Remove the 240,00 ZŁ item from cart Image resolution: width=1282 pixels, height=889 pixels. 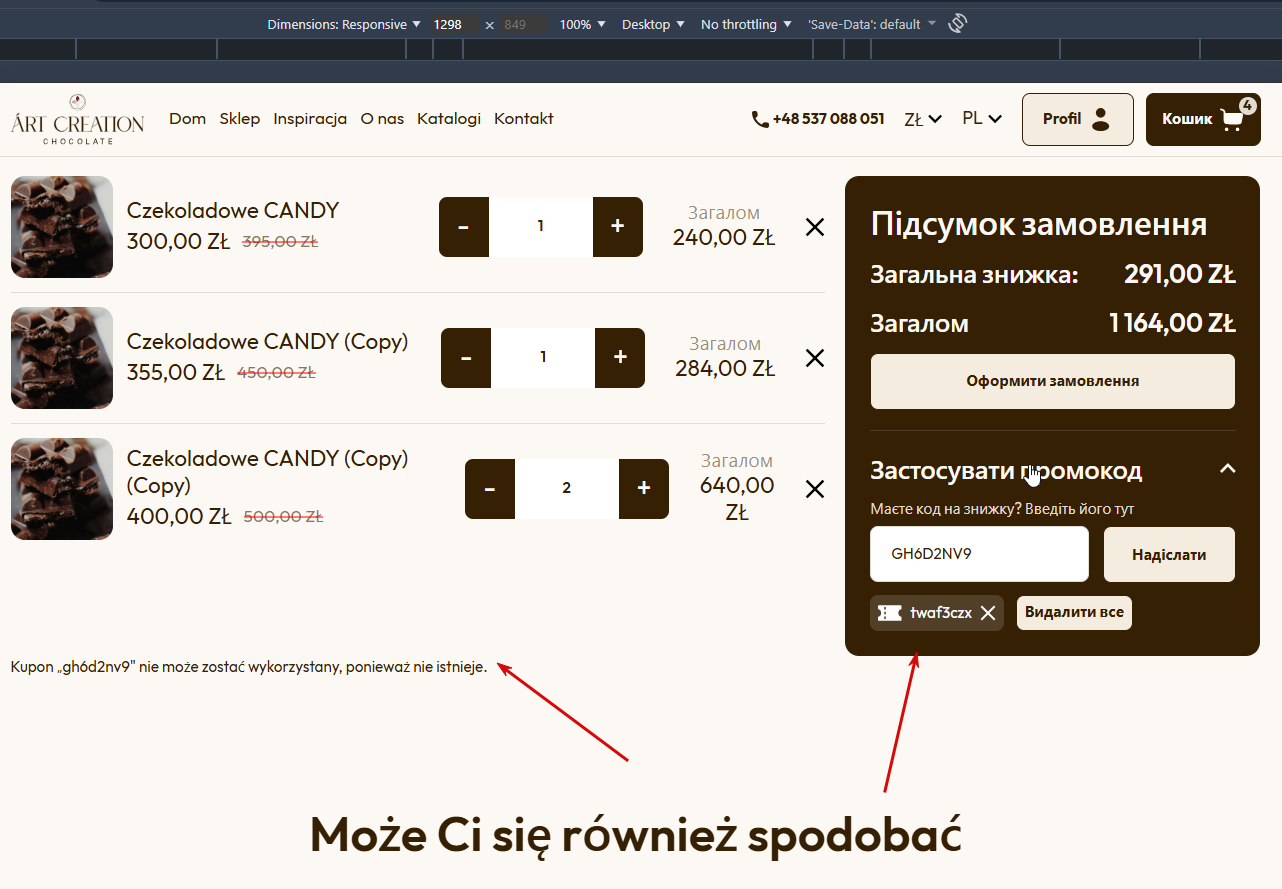(815, 227)
